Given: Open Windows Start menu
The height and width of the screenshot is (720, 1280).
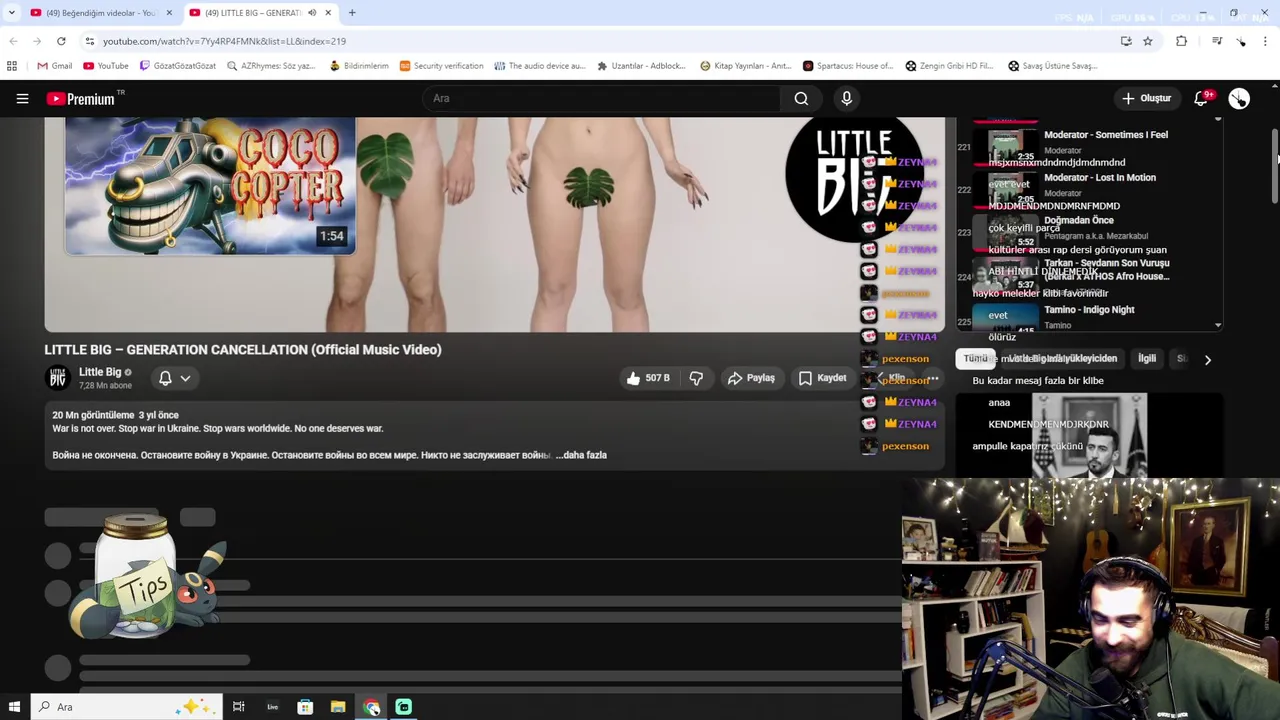Looking at the screenshot, I should click(14, 707).
